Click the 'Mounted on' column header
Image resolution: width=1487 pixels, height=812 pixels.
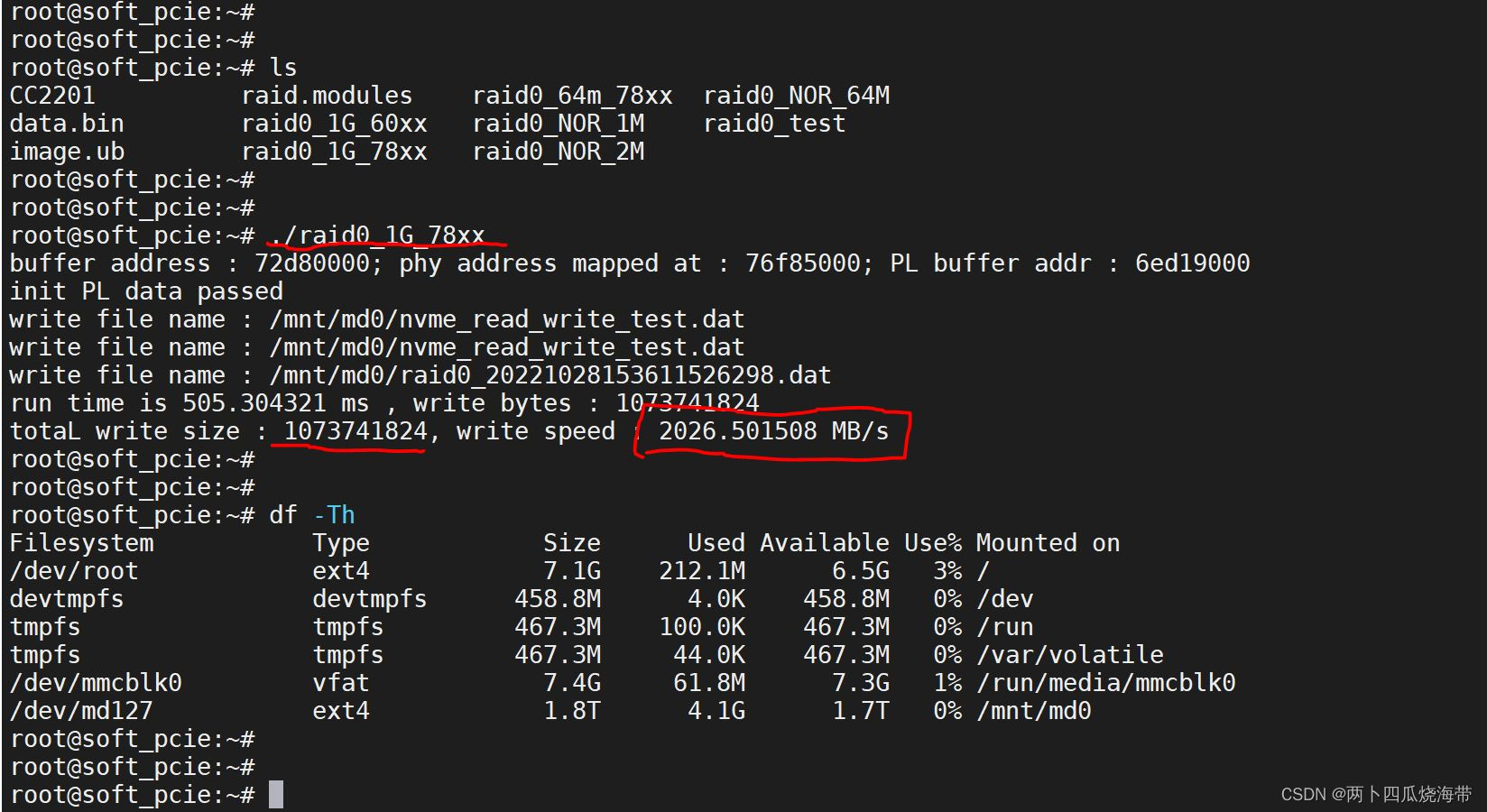[1048, 543]
